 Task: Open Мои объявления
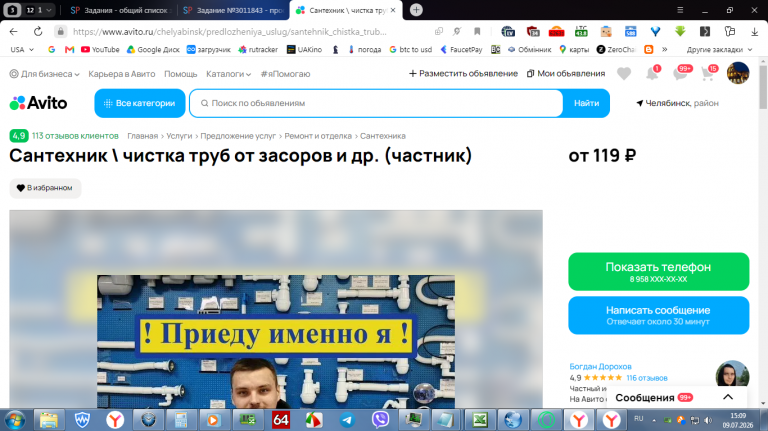(x=566, y=73)
